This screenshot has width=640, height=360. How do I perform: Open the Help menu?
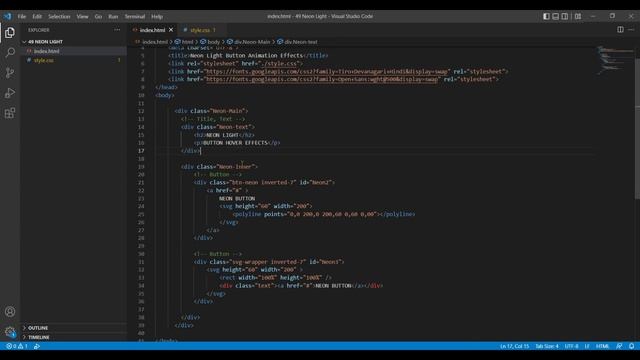157,16
